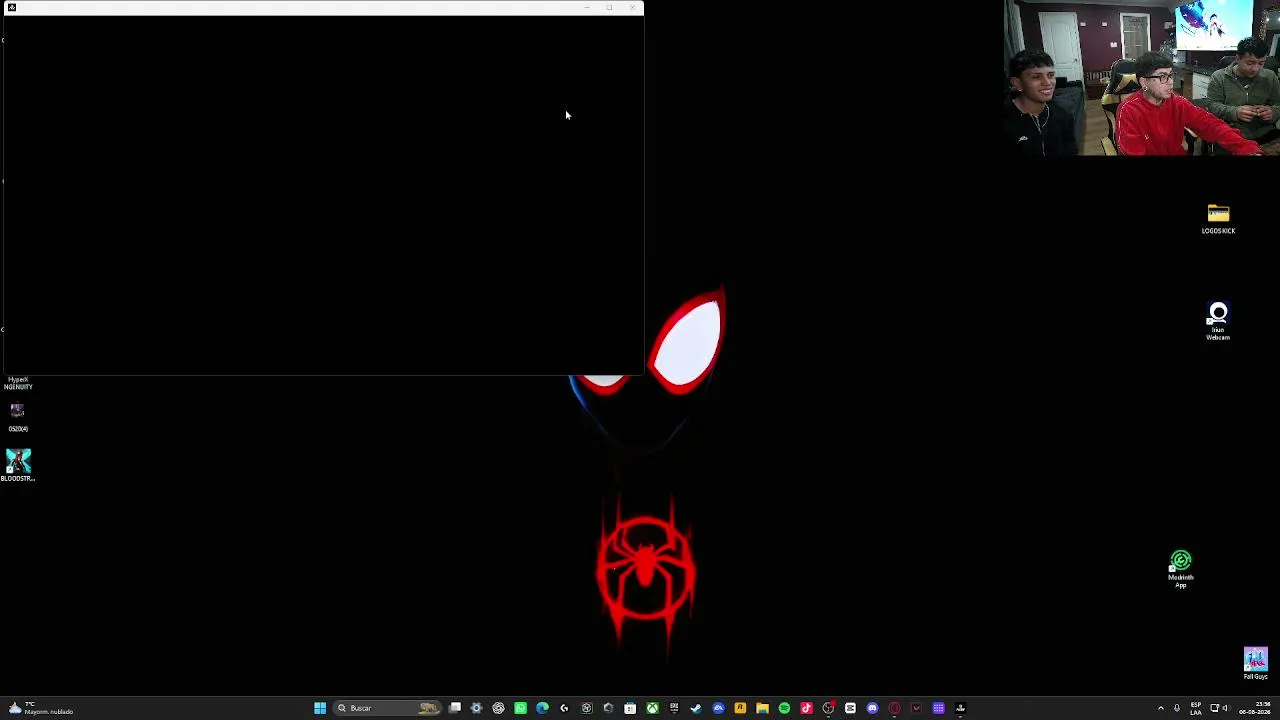Viewport: 1280px width, 720px height.
Task: Open Logitech G Hub from the taskbar
Action: point(564,708)
